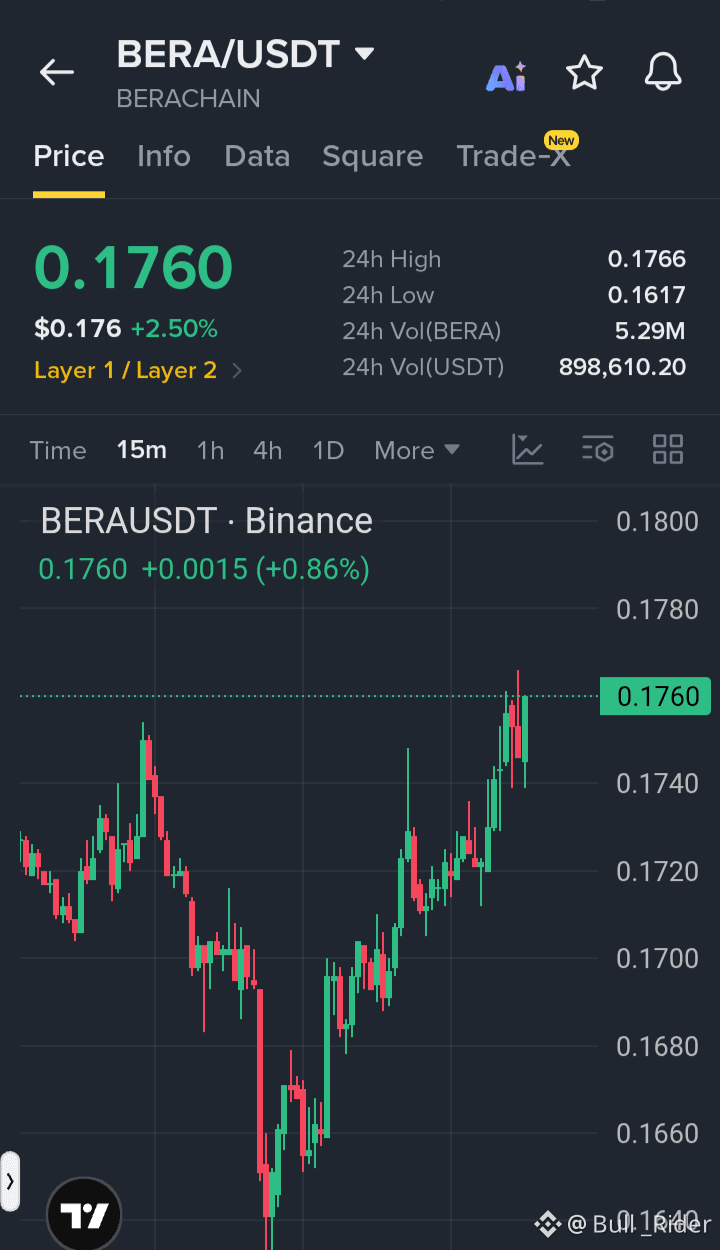
Task: Open the AI assistant icon
Action: coord(506,75)
